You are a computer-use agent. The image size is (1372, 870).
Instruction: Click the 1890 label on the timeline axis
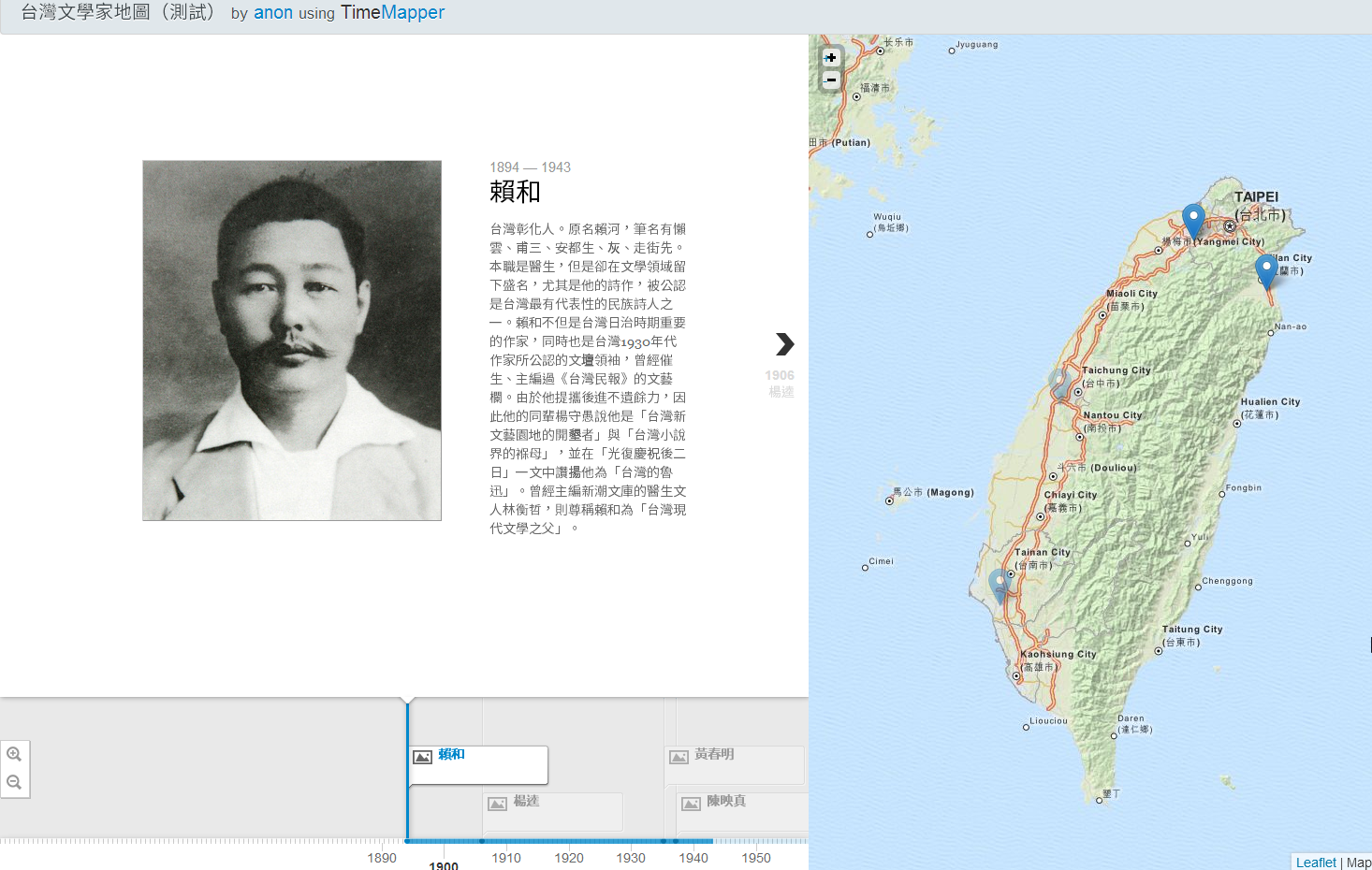pos(382,858)
